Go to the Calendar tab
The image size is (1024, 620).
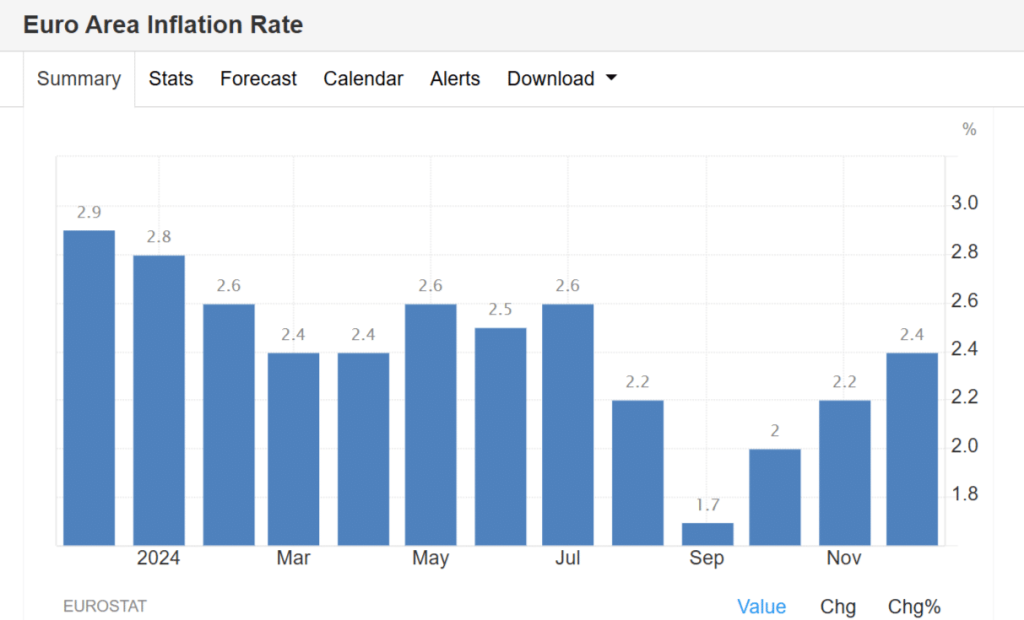363,79
